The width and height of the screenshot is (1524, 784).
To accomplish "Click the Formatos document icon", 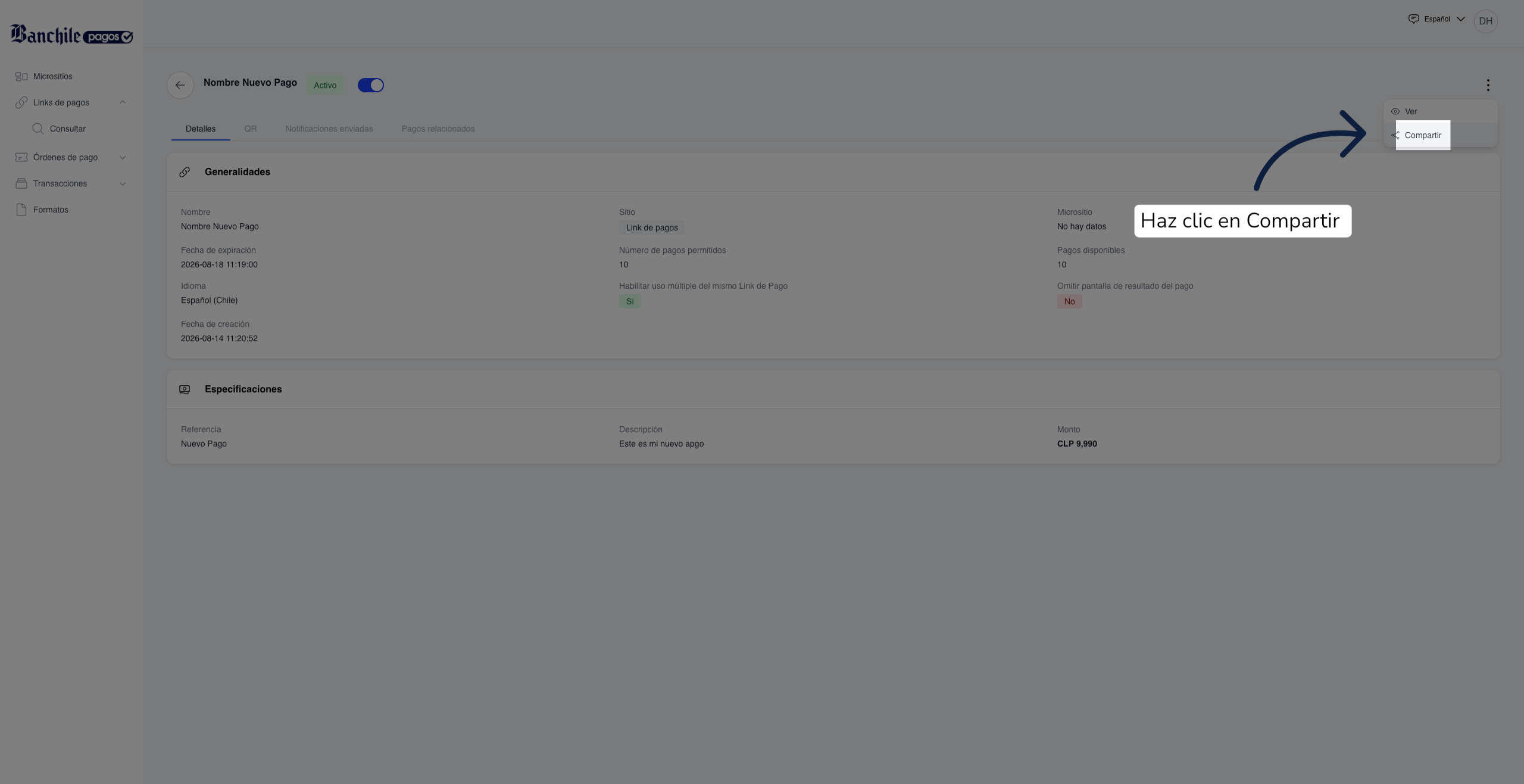I will (x=21, y=210).
